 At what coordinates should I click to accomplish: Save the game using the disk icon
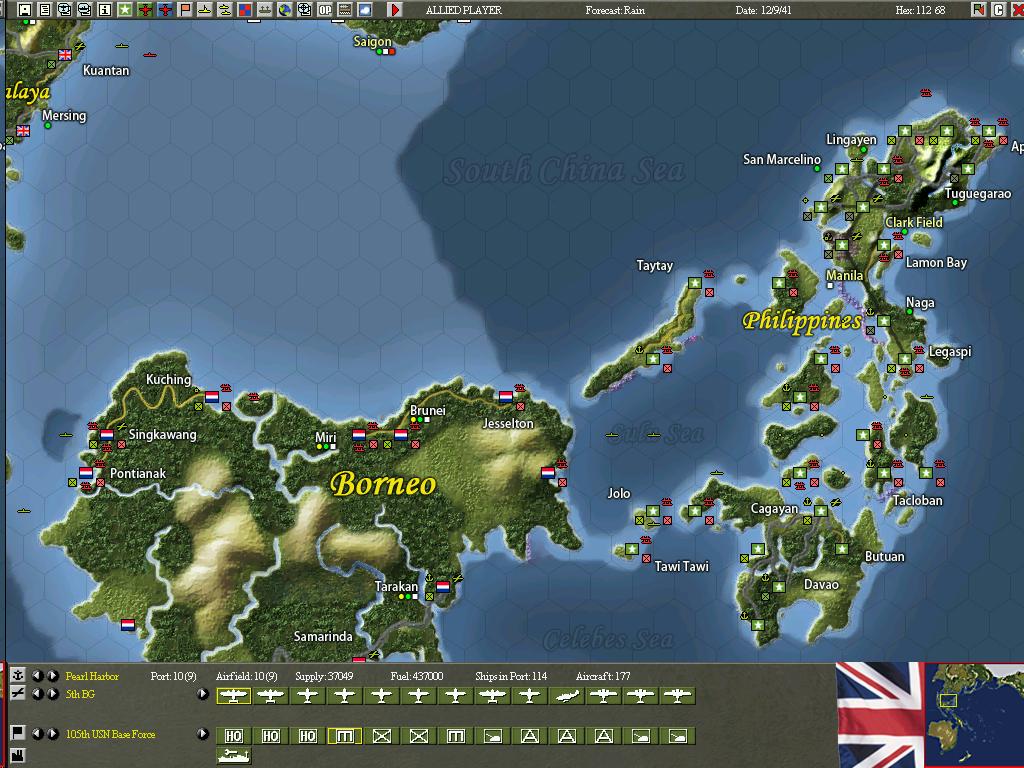tap(25, 10)
